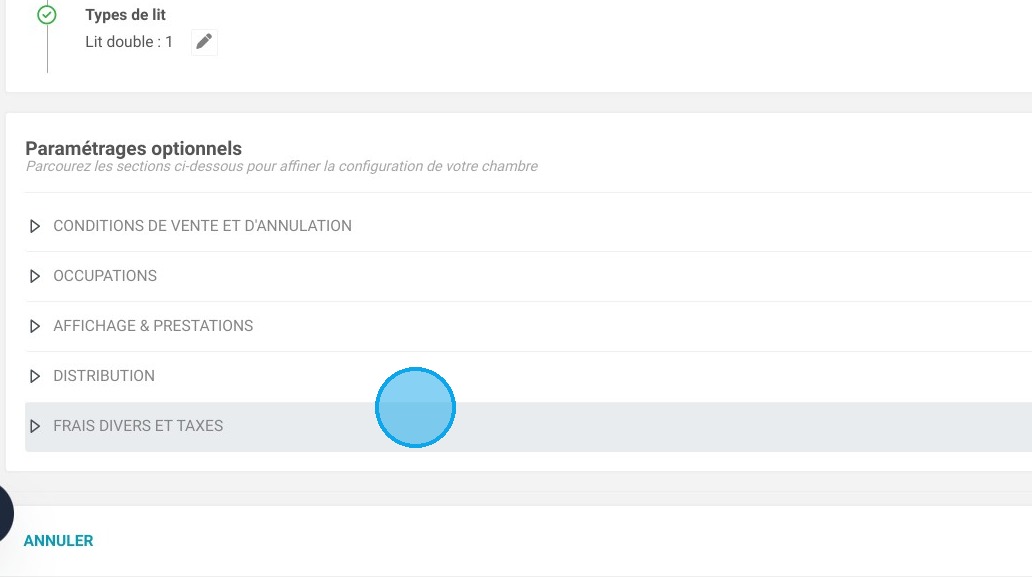Image resolution: width=1032 pixels, height=577 pixels.
Task: Edit the Lit double bed type with pencil
Action: point(204,42)
